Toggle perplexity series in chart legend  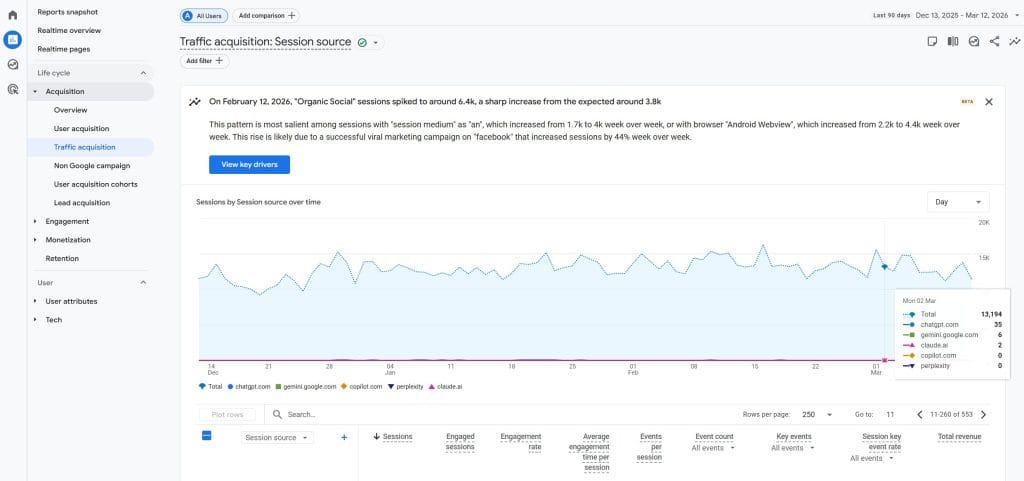[406, 386]
